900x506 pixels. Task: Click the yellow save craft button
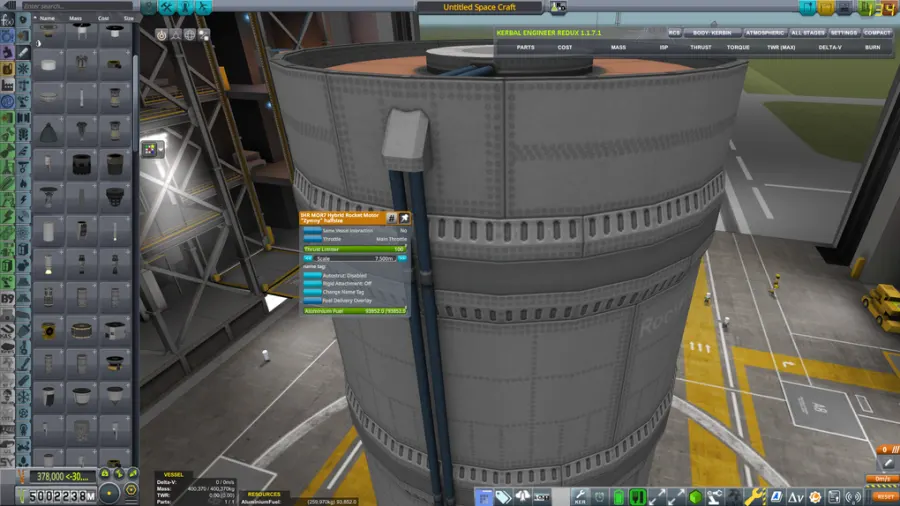[826, 7]
